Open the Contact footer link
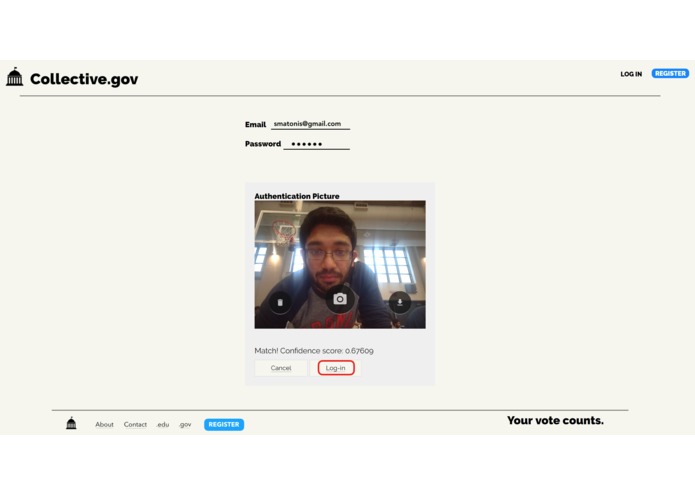This screenshot has width=695, height=494. pos(135,424)
